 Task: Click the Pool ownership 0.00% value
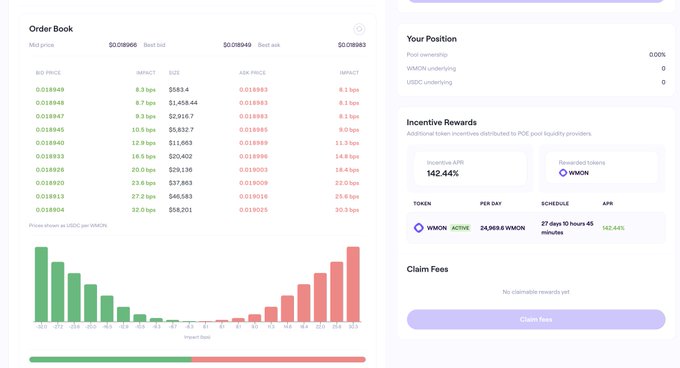[657, 55]
